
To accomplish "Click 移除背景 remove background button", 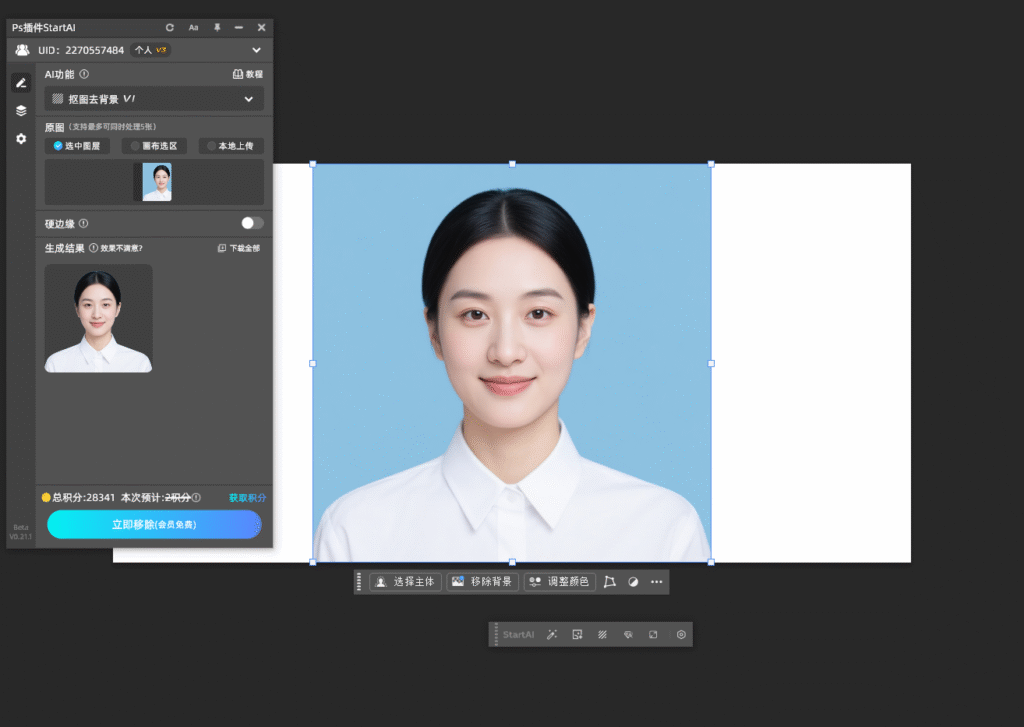I will 482,581.
